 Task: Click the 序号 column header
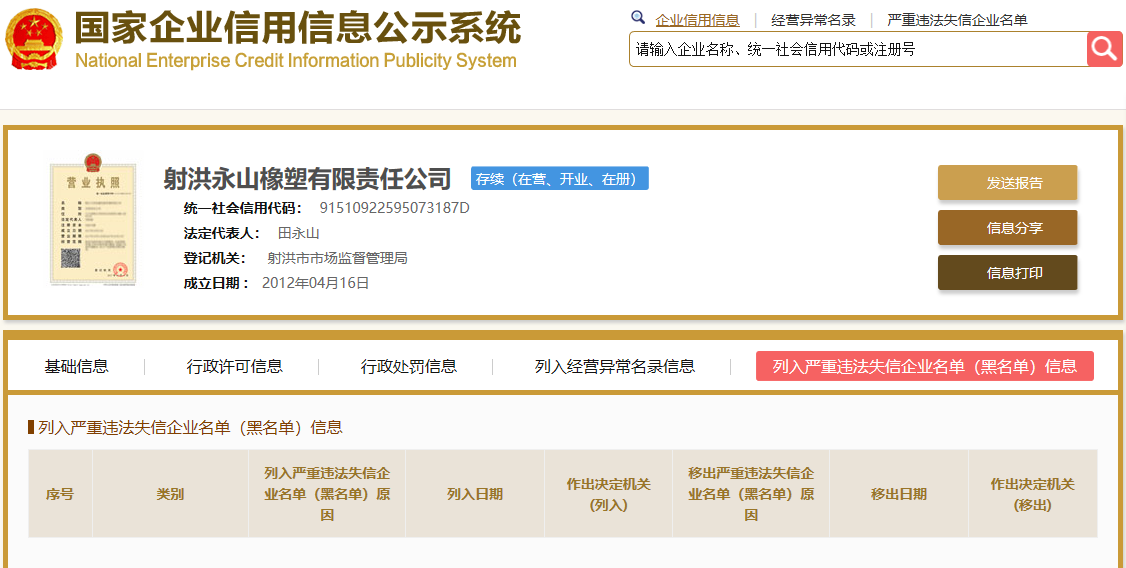coord(60,494)
